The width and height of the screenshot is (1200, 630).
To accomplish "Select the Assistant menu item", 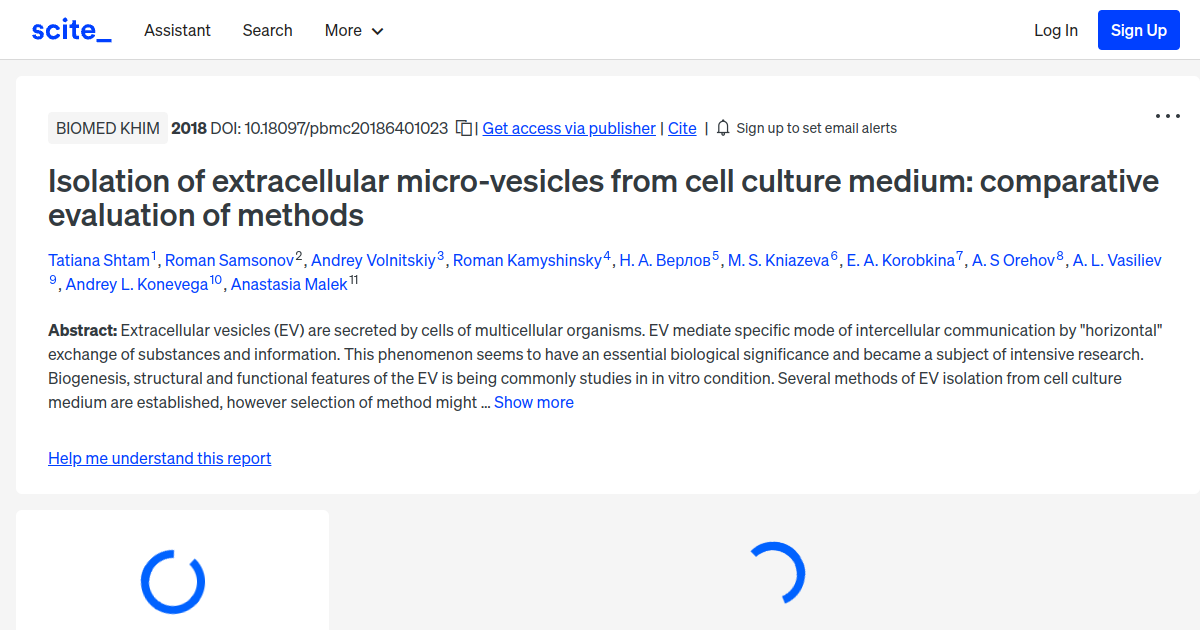I will (x=177, y=31).
